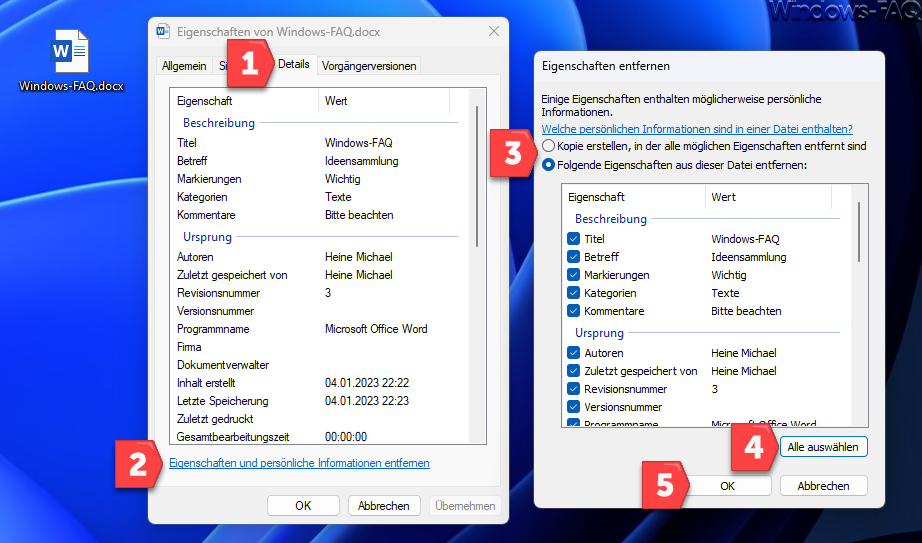
Task: Open the Vorgängerversionen tab
Action: coord(369,66)
